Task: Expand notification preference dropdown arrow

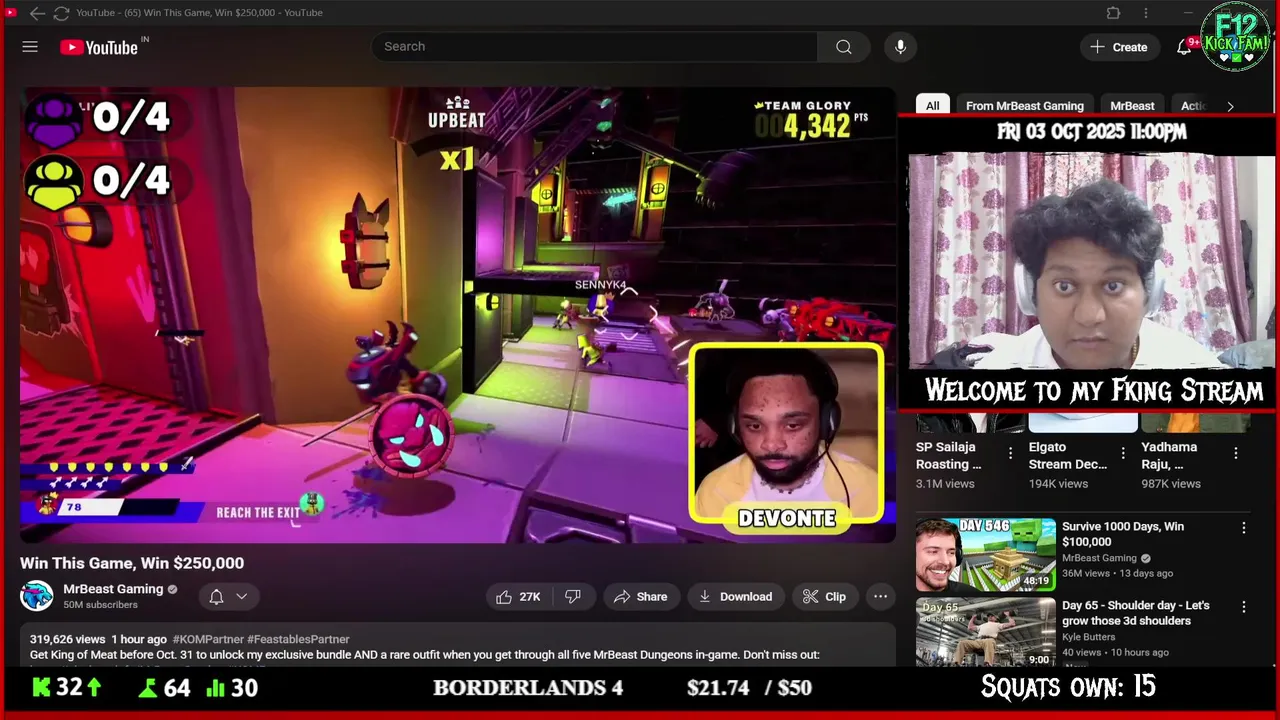Action: coord(241,597)
